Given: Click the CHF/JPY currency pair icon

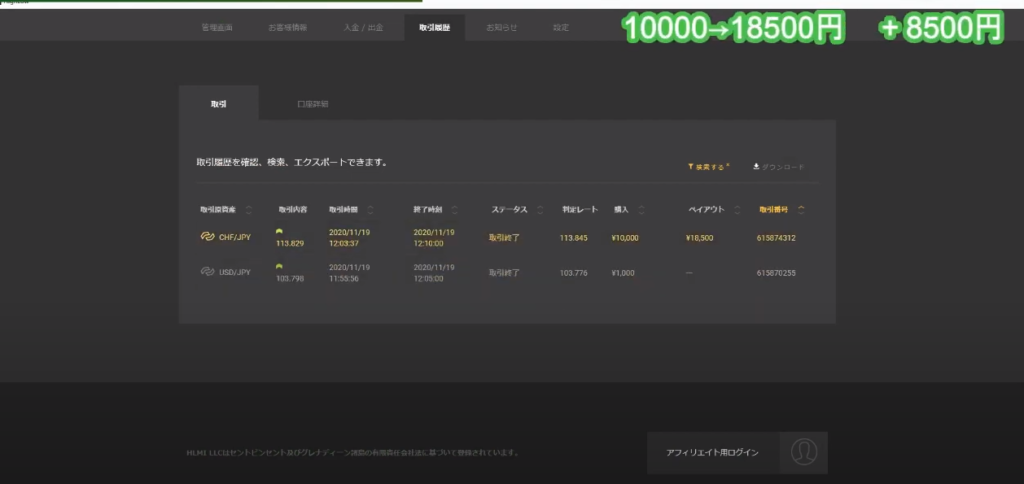Looking at the screenshot, I should [x=207, y=236].
